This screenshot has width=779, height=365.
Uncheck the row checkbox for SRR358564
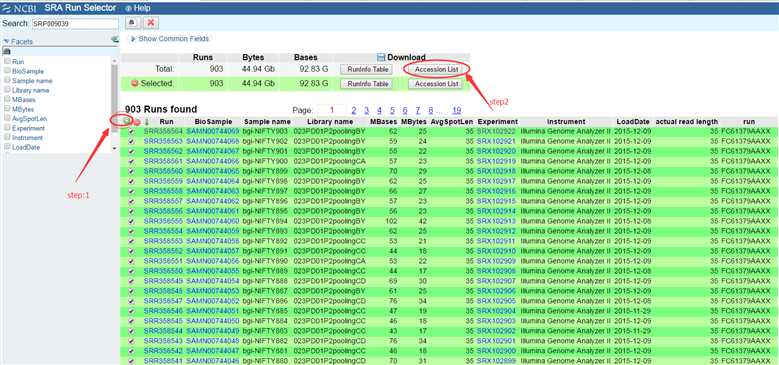[131, 132]
